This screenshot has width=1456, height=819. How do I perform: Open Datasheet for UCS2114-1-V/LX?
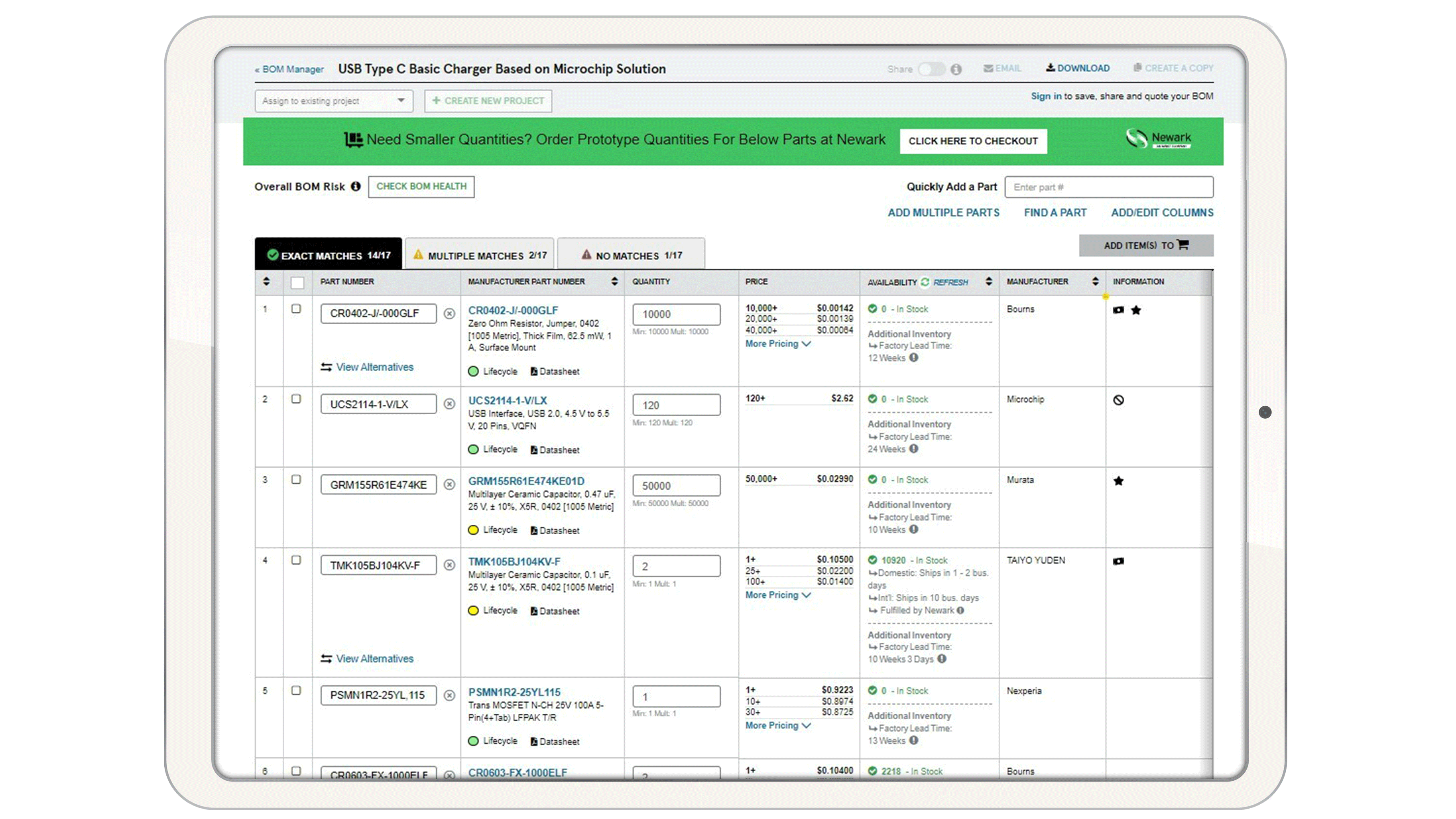555,450
